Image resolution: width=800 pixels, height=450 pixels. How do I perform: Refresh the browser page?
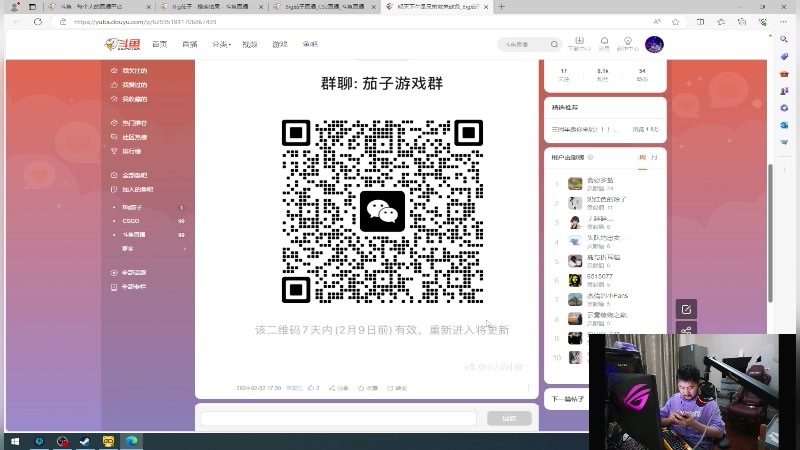(38, 22)
